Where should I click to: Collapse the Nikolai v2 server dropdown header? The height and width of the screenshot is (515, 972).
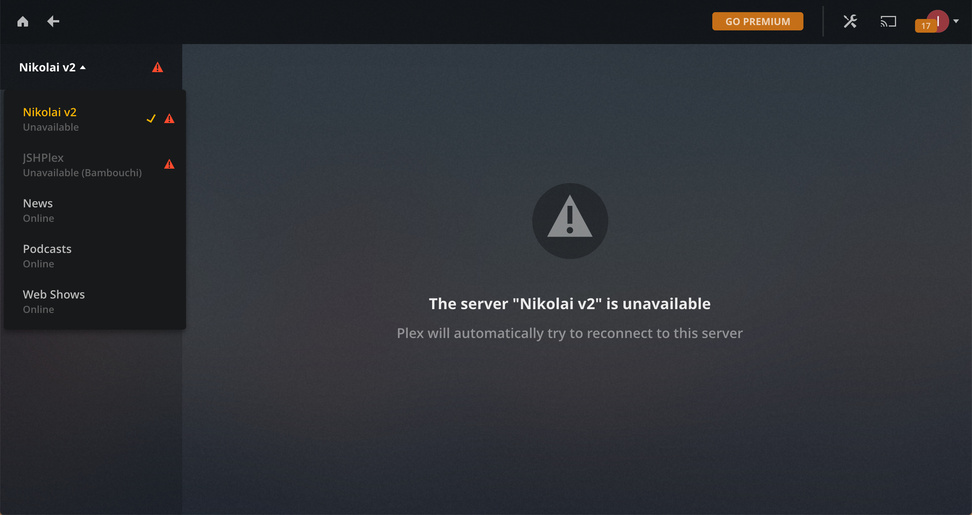point(52,67)
